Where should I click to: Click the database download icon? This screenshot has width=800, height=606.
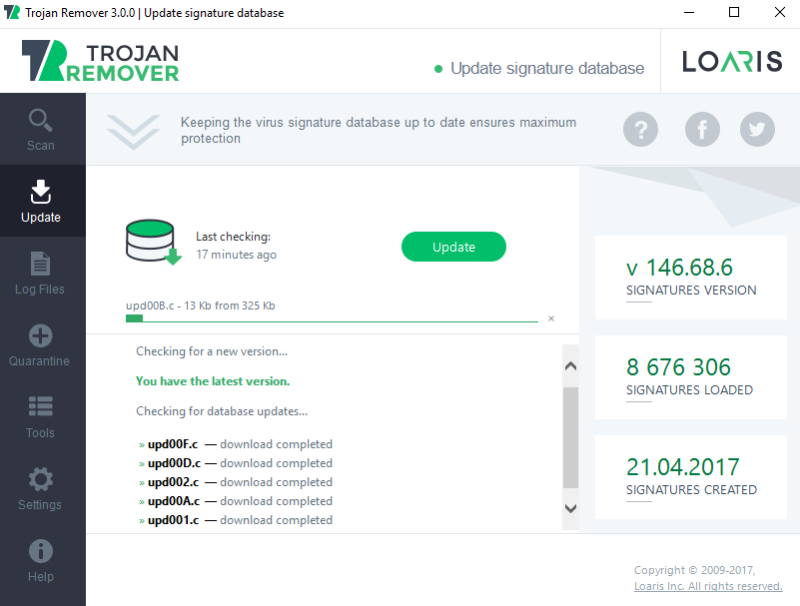click(153, 242)
